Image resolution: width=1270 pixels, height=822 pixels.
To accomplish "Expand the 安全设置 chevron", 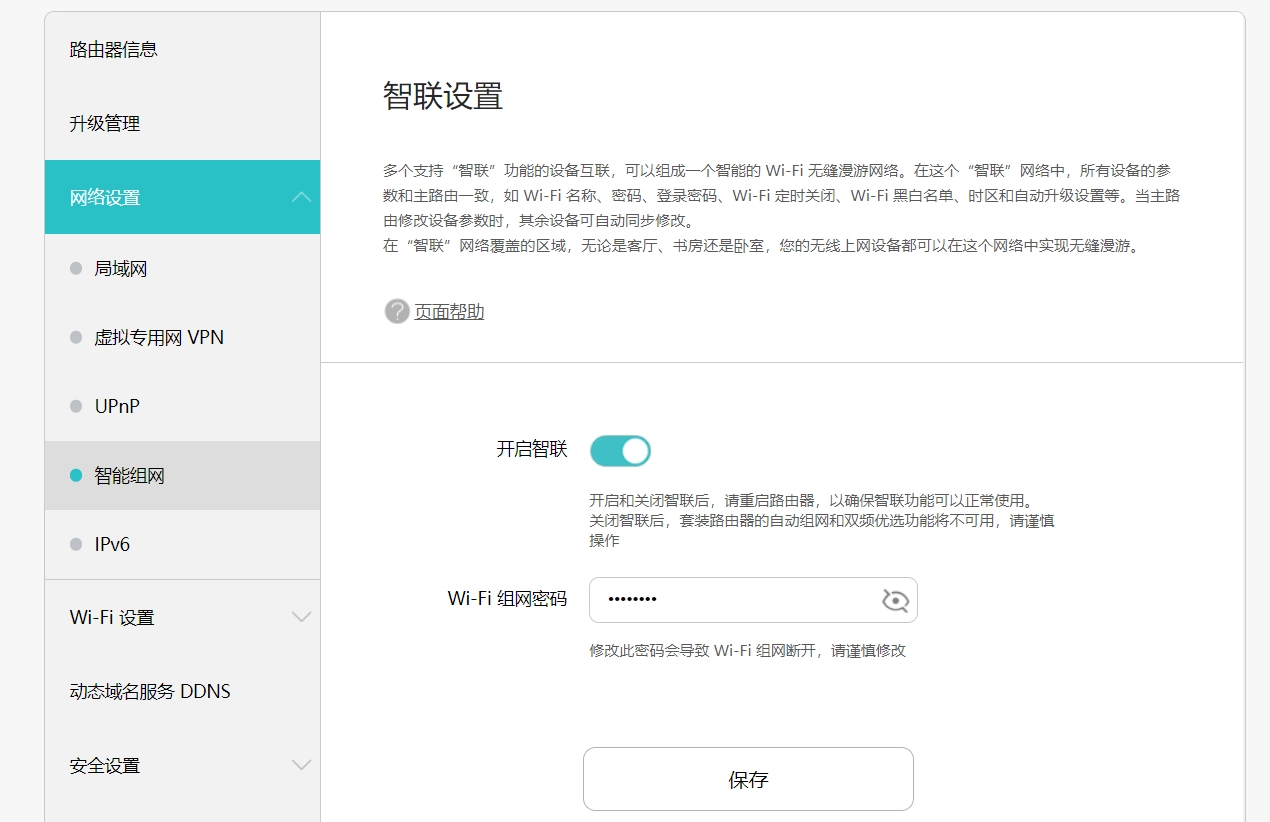I will [x=301, y=765].
